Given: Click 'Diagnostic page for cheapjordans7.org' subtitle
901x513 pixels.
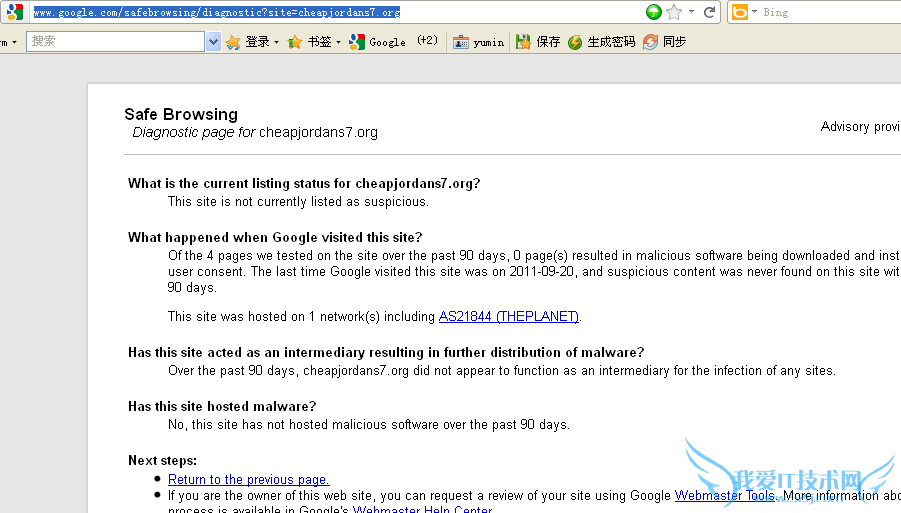Looking at the screenshot, I should [x=255, y=133].
